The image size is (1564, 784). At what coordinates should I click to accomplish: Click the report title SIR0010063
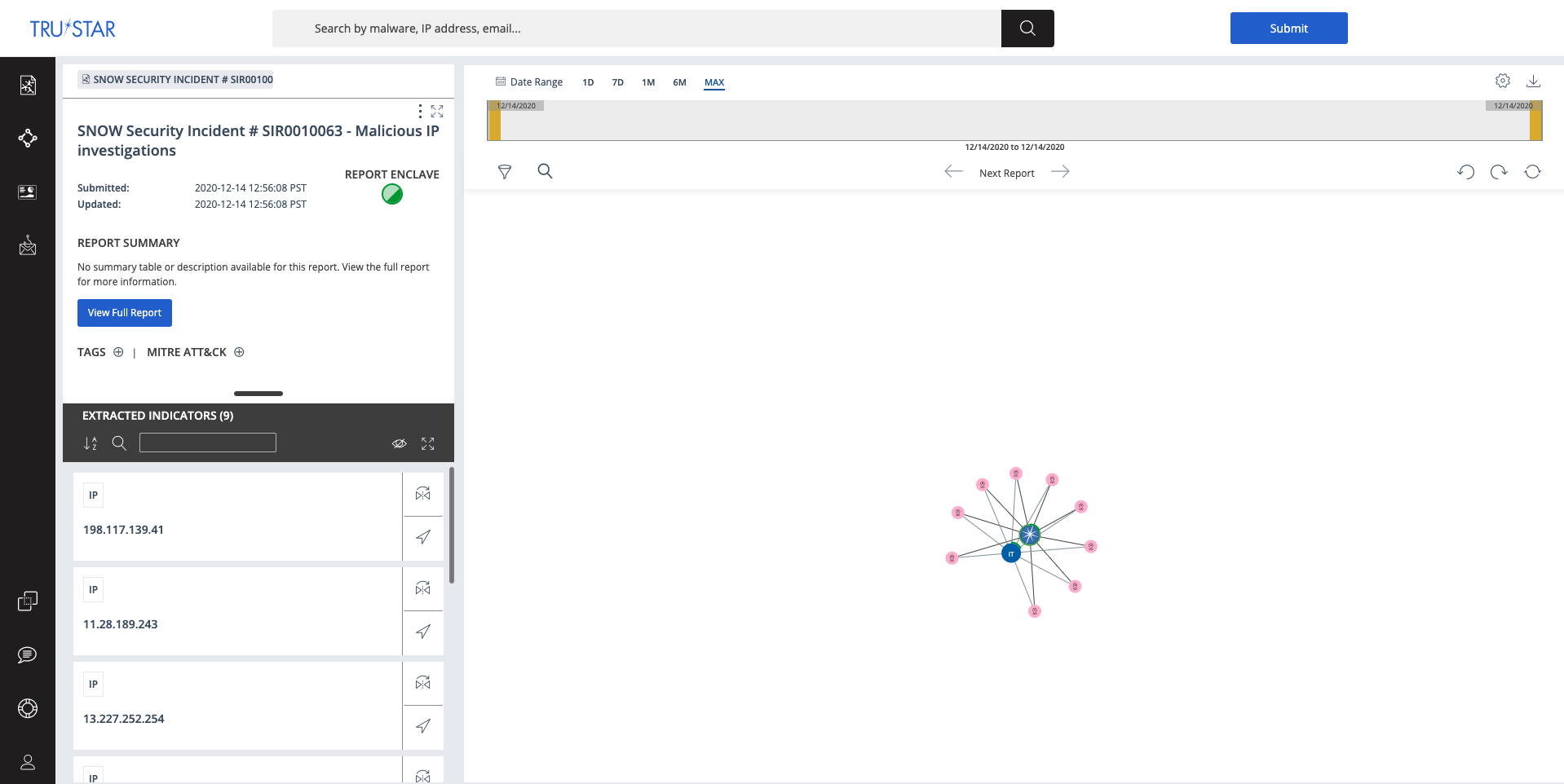(x=258, y=140)
